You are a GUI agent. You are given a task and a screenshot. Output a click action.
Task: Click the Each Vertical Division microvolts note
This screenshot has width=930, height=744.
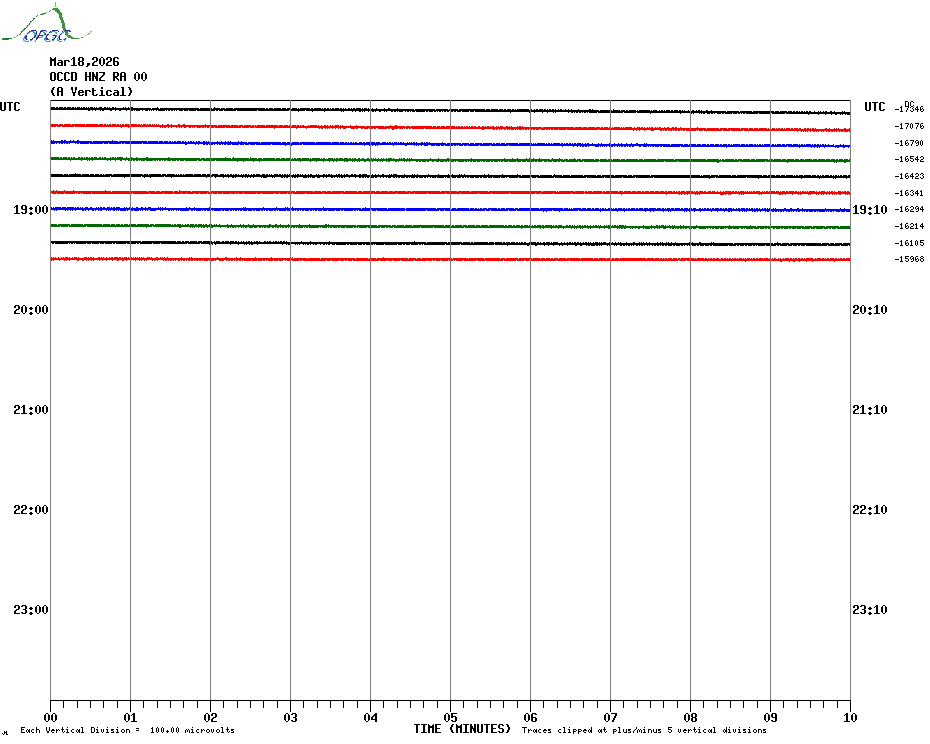[x=128, y=730]
